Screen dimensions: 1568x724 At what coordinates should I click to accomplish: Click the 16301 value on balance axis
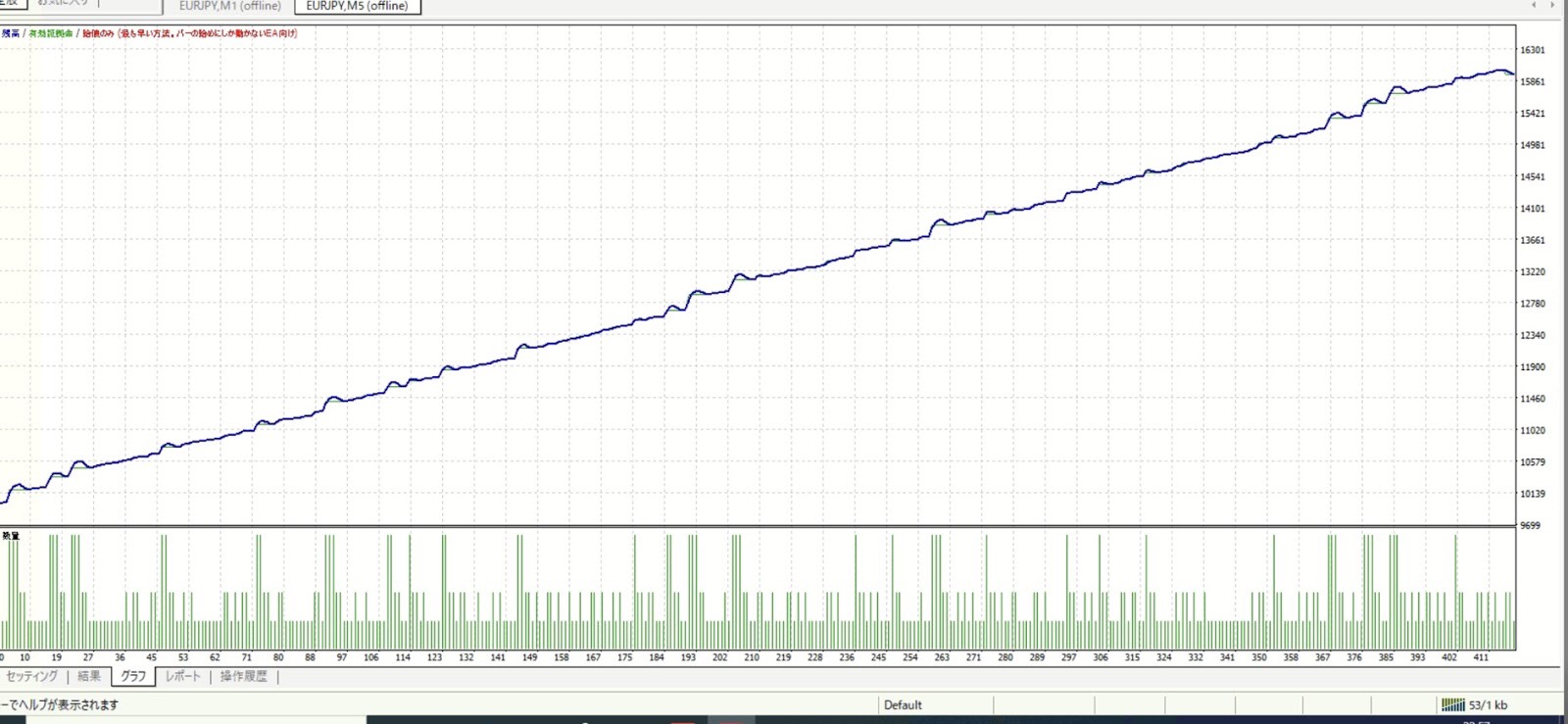[x=1532, y=50]
